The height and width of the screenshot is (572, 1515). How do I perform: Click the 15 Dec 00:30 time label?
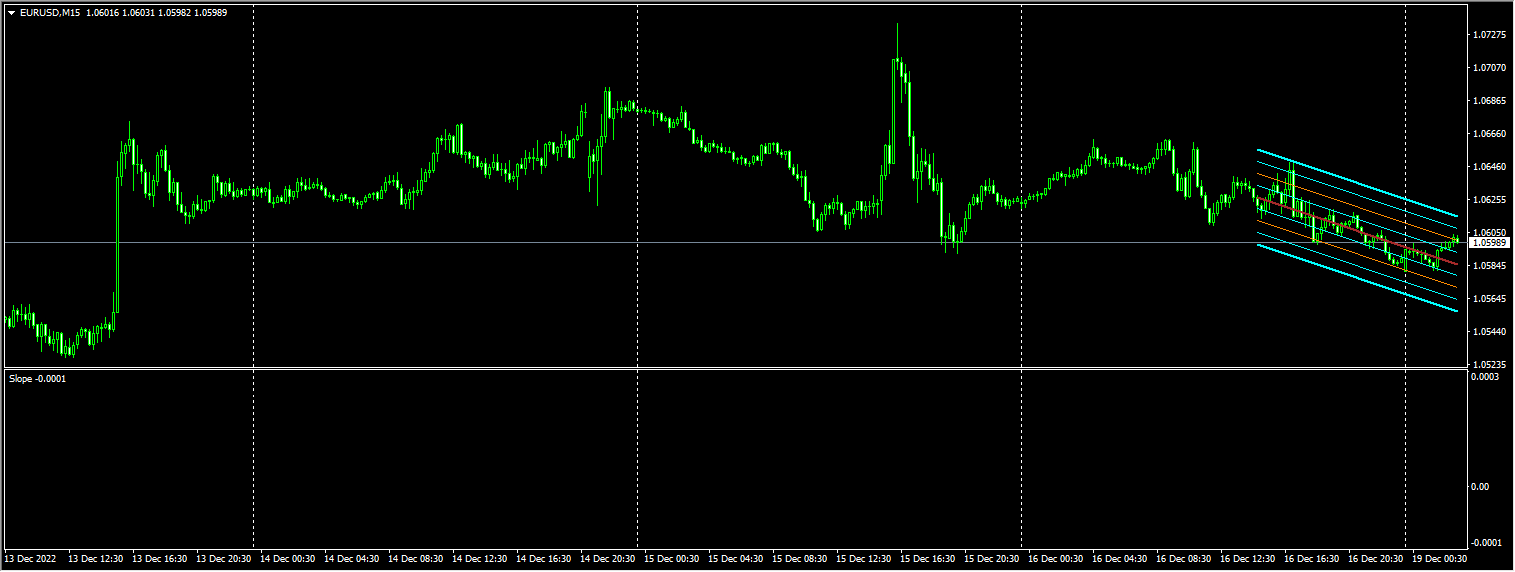(x=672, y=559)
